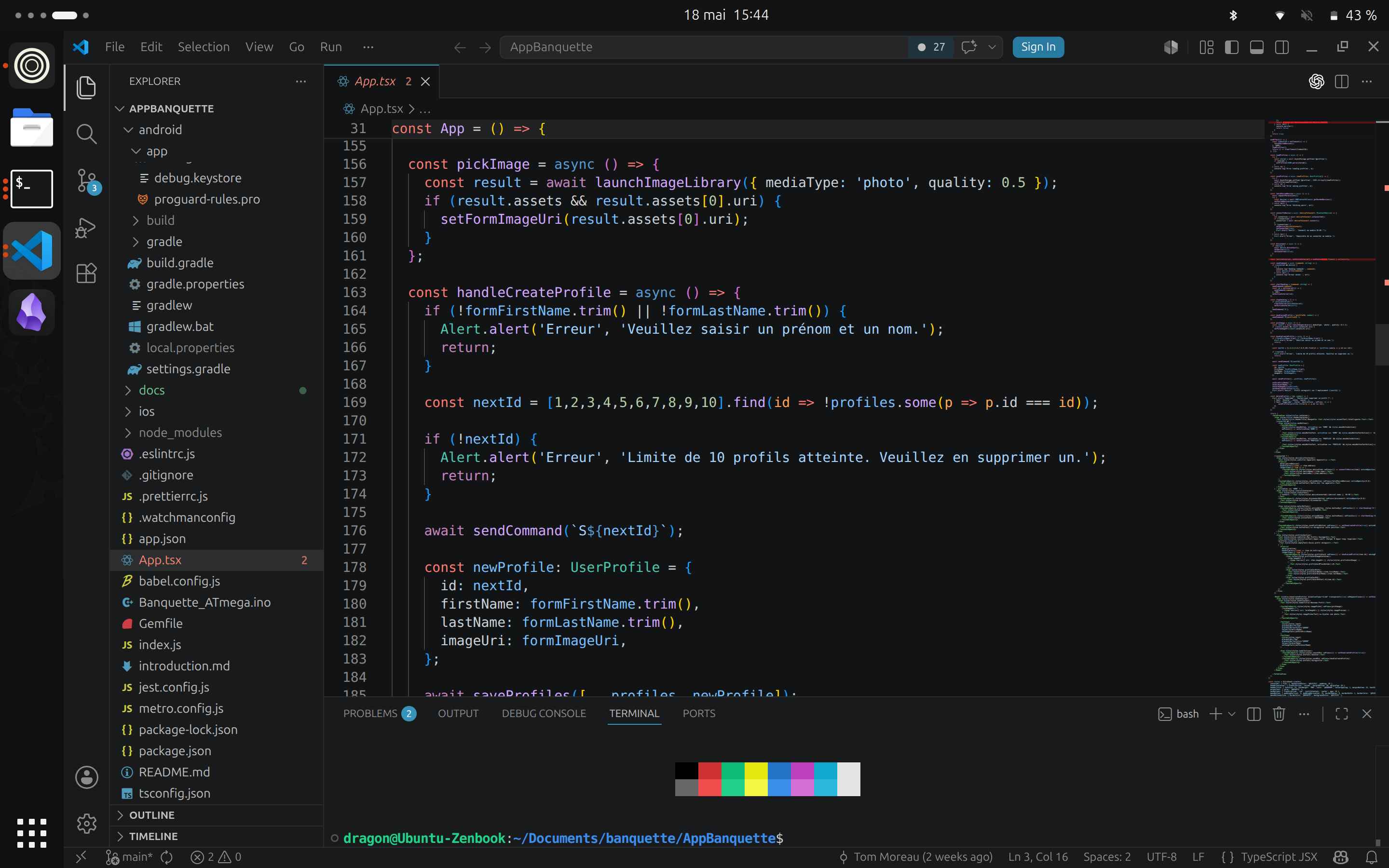Toggle the secondary side bar visibility
Image resolution: width=1389 pixels, height=868 pixels.
coord(1281,47)
